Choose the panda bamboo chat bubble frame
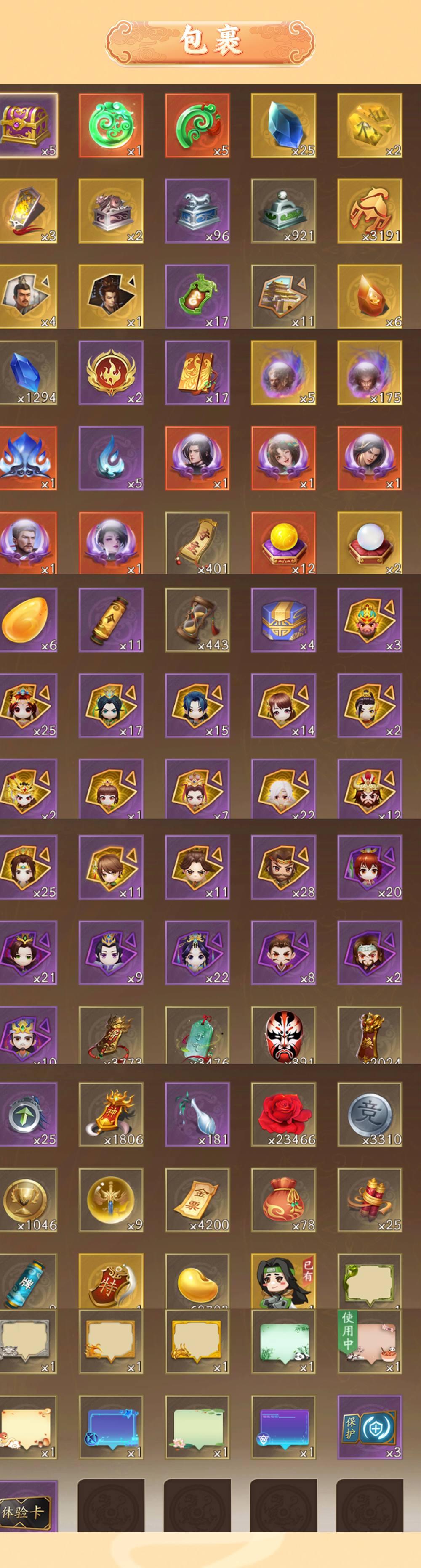This screenshot has width=421, height=1568. [x=283, y=1342]
